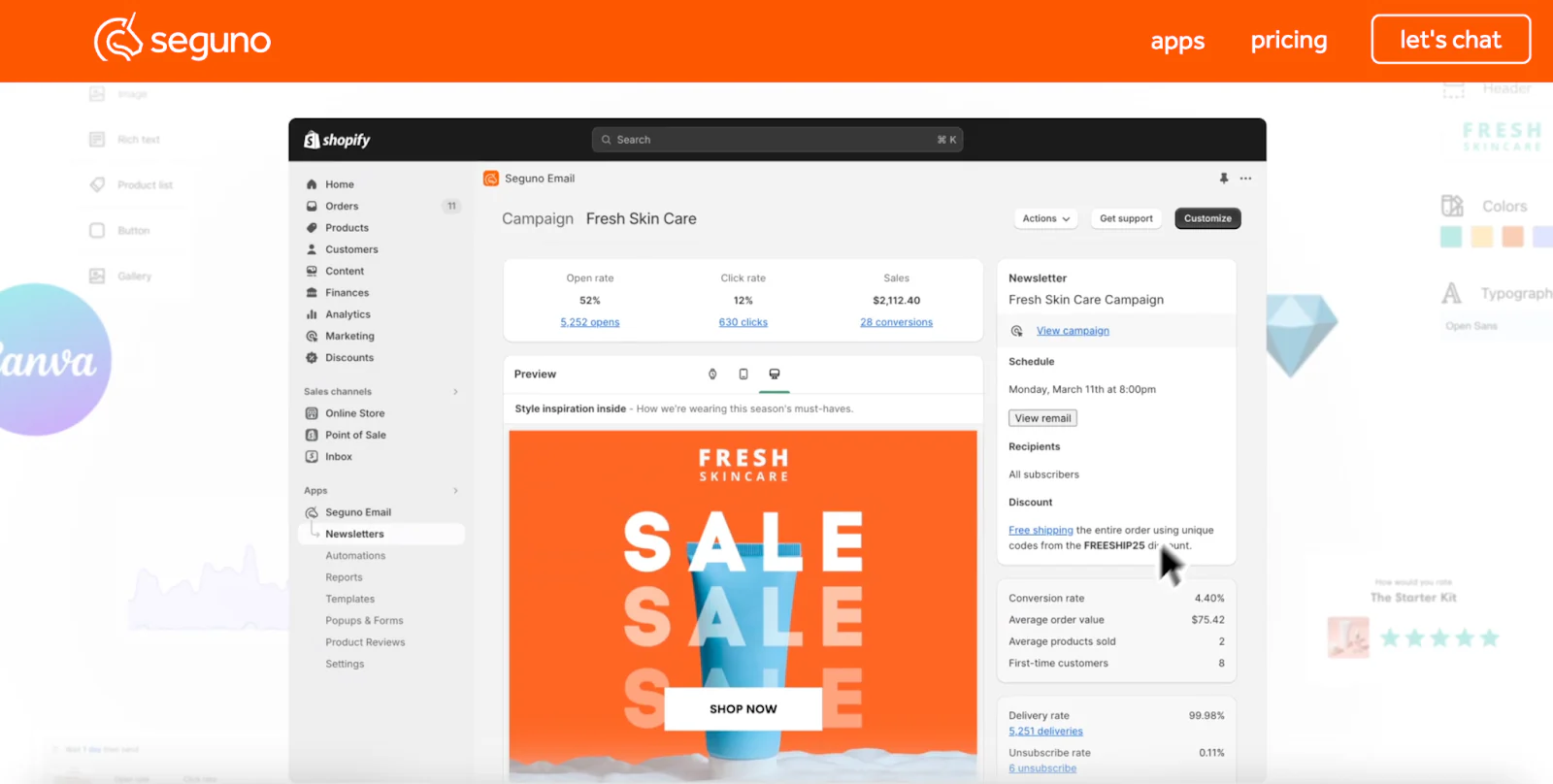Click the Products tag icon
This screenshot has width=1553, height=784.
(x=312, y=228)
